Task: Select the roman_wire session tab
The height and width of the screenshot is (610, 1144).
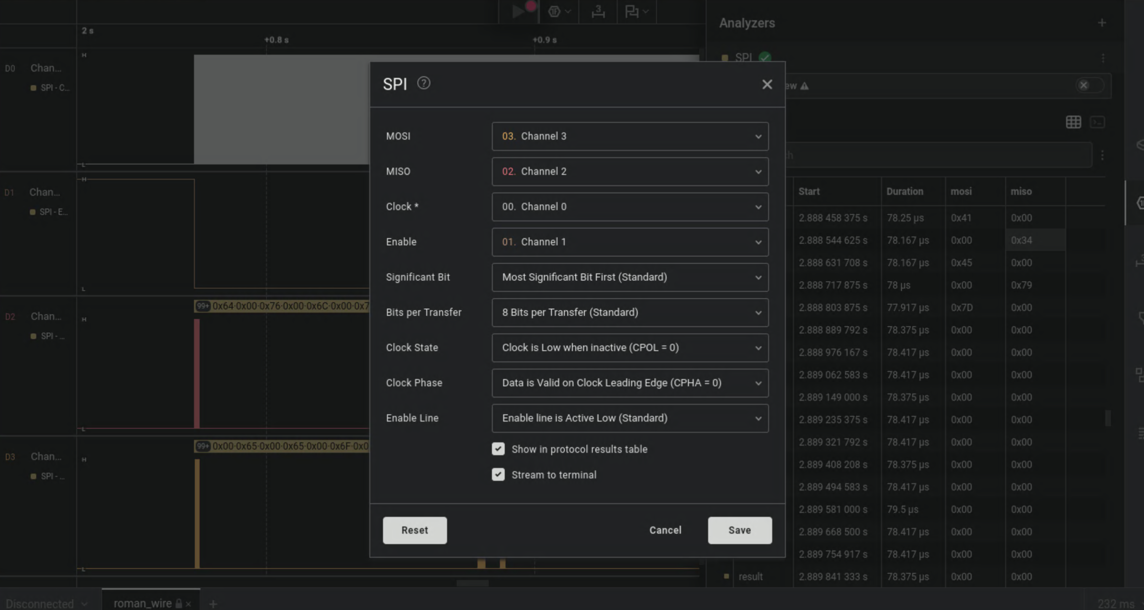Action: click(143, 603)
